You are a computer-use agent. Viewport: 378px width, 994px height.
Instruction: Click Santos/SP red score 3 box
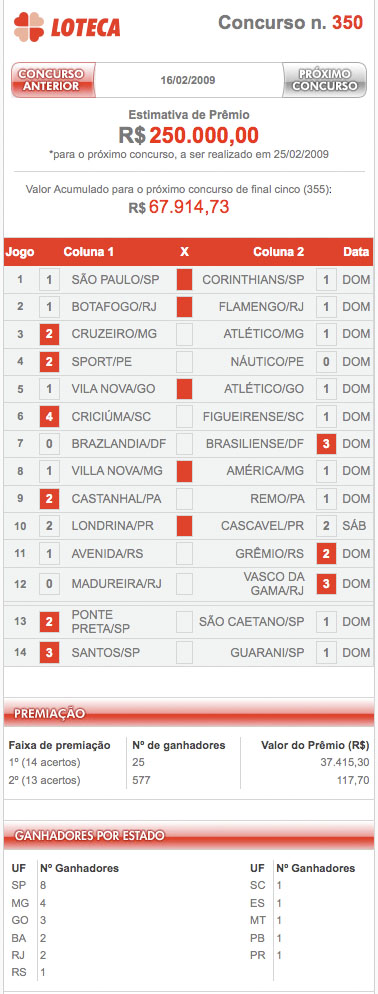point(49,652)
